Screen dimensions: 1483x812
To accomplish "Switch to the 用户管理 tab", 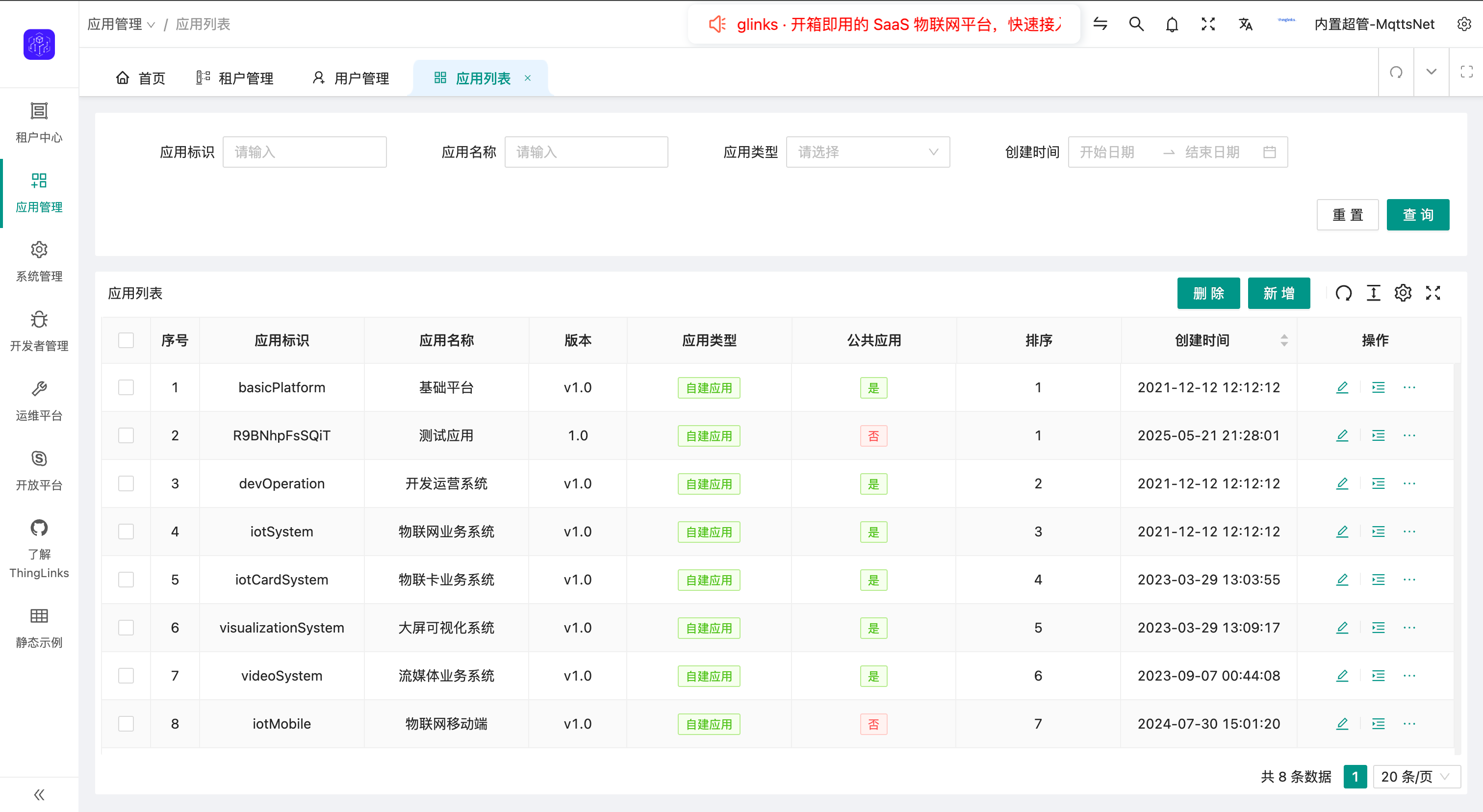I will (x=351, y=77).
